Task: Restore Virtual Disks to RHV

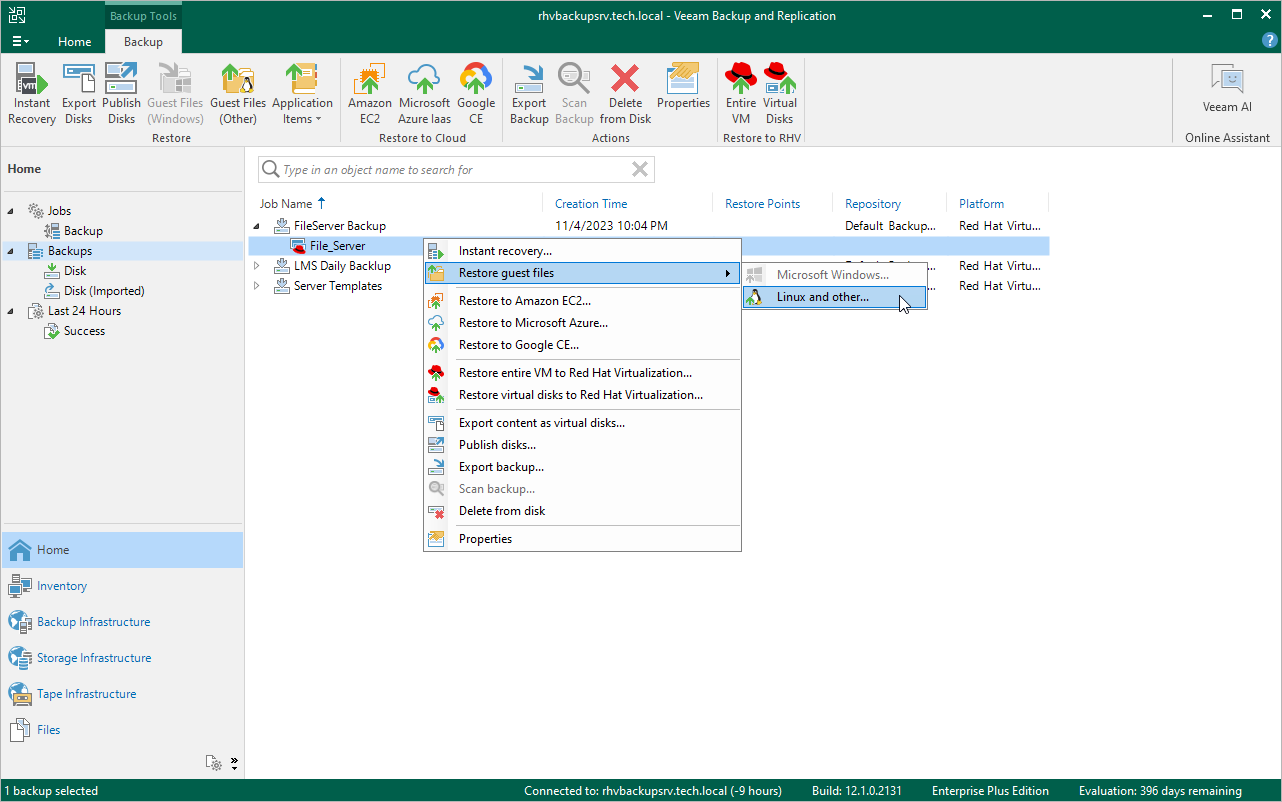Action: (x=780, y=94)
